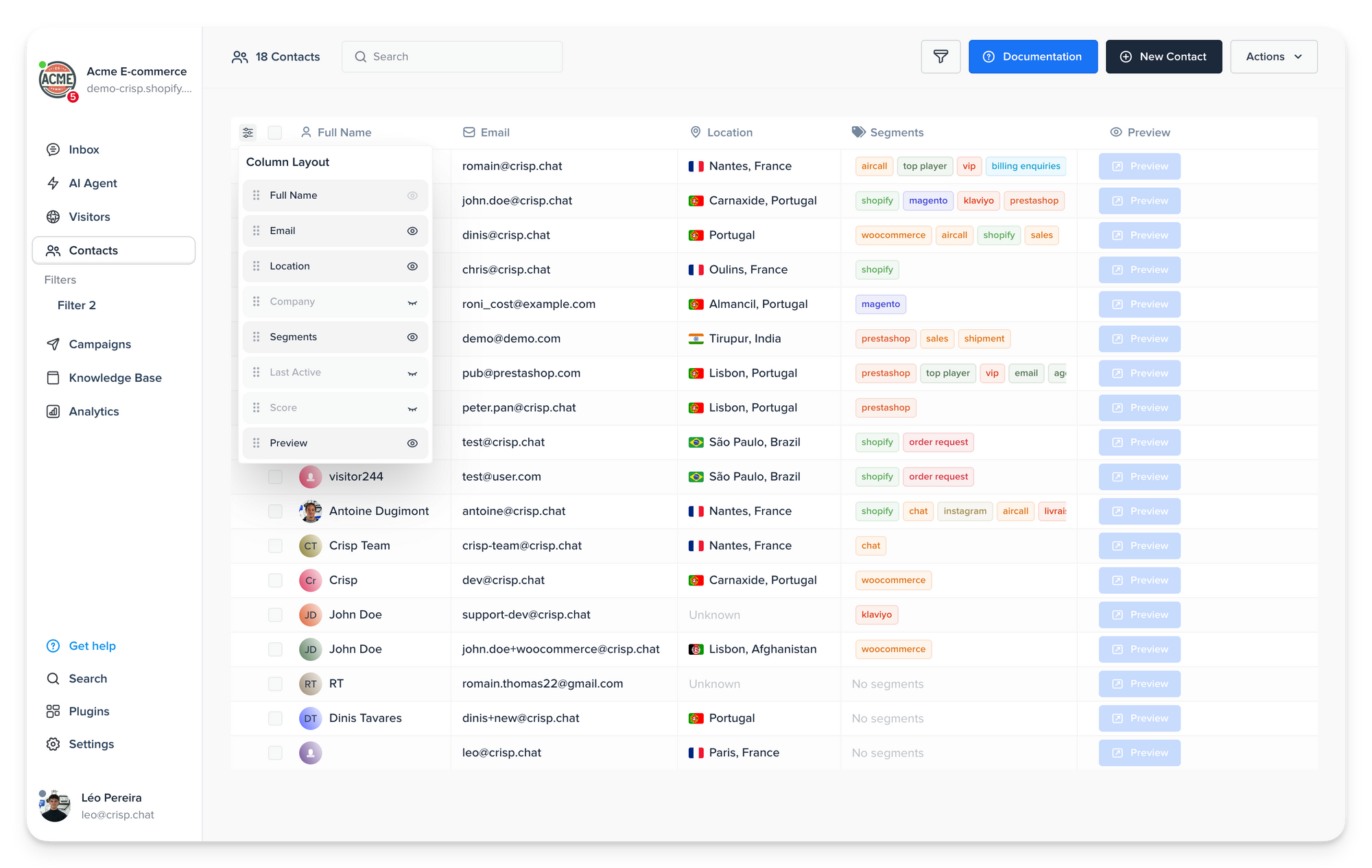Open the filter funnel icon button

point(941,57)
